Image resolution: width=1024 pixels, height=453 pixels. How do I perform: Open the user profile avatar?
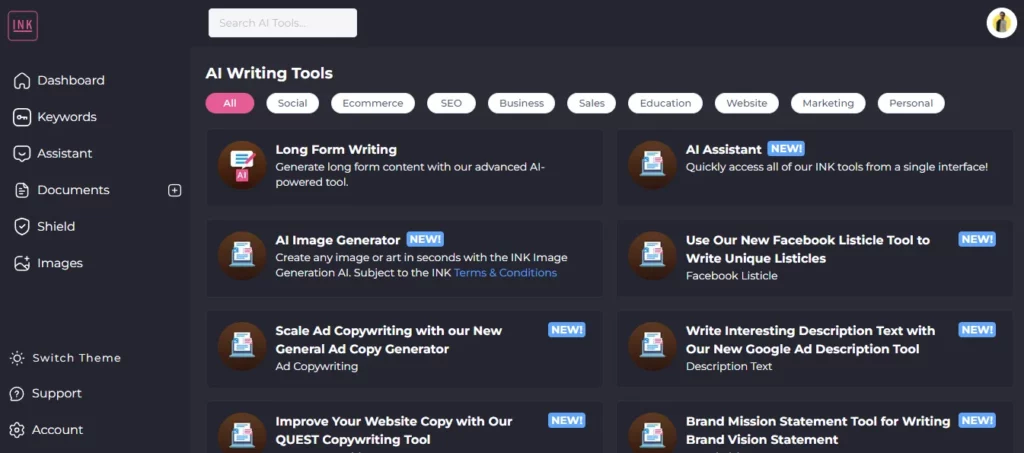pos(1001,23)
